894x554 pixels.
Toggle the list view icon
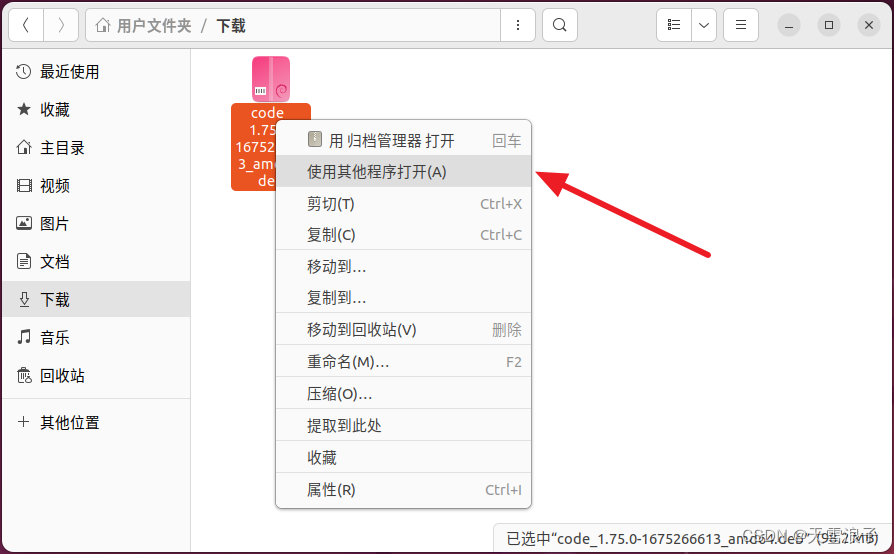674,25
